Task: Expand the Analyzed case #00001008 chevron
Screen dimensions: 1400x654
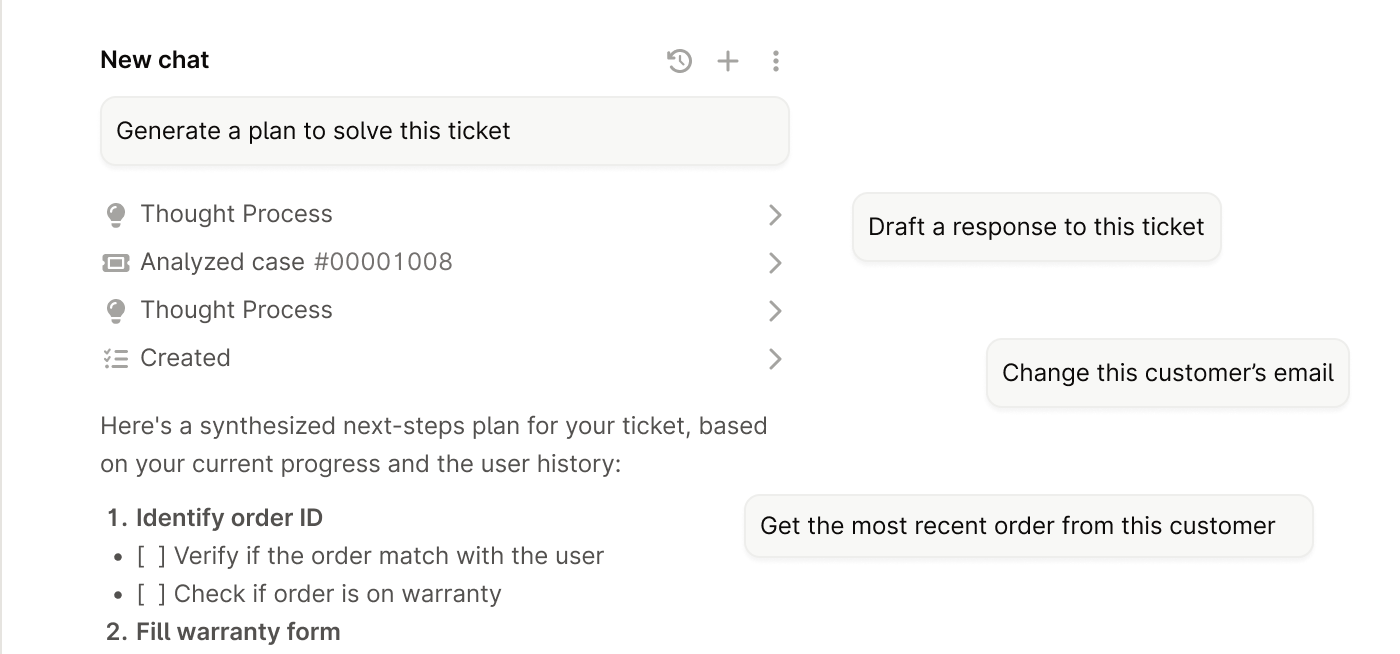Action: tap(774, 262)
